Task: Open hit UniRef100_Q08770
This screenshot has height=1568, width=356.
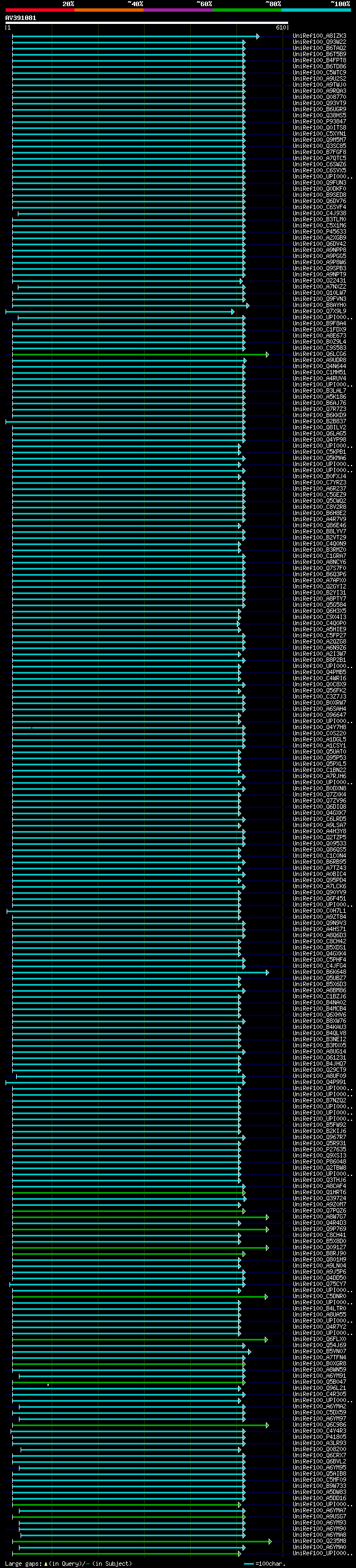Action: (x=319, y=97)
